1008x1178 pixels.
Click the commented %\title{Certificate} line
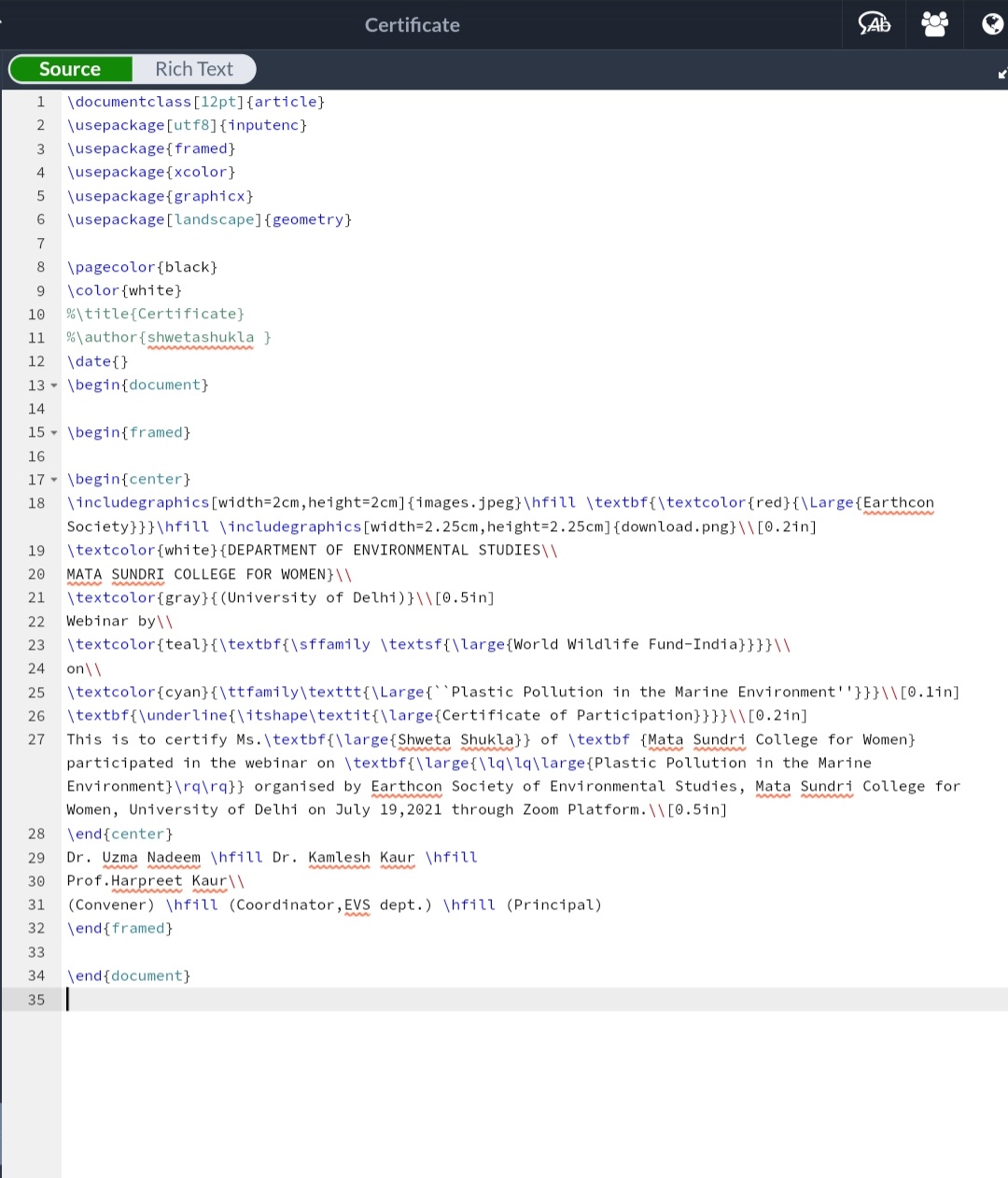pyautogui.click(x=156, y=314)
